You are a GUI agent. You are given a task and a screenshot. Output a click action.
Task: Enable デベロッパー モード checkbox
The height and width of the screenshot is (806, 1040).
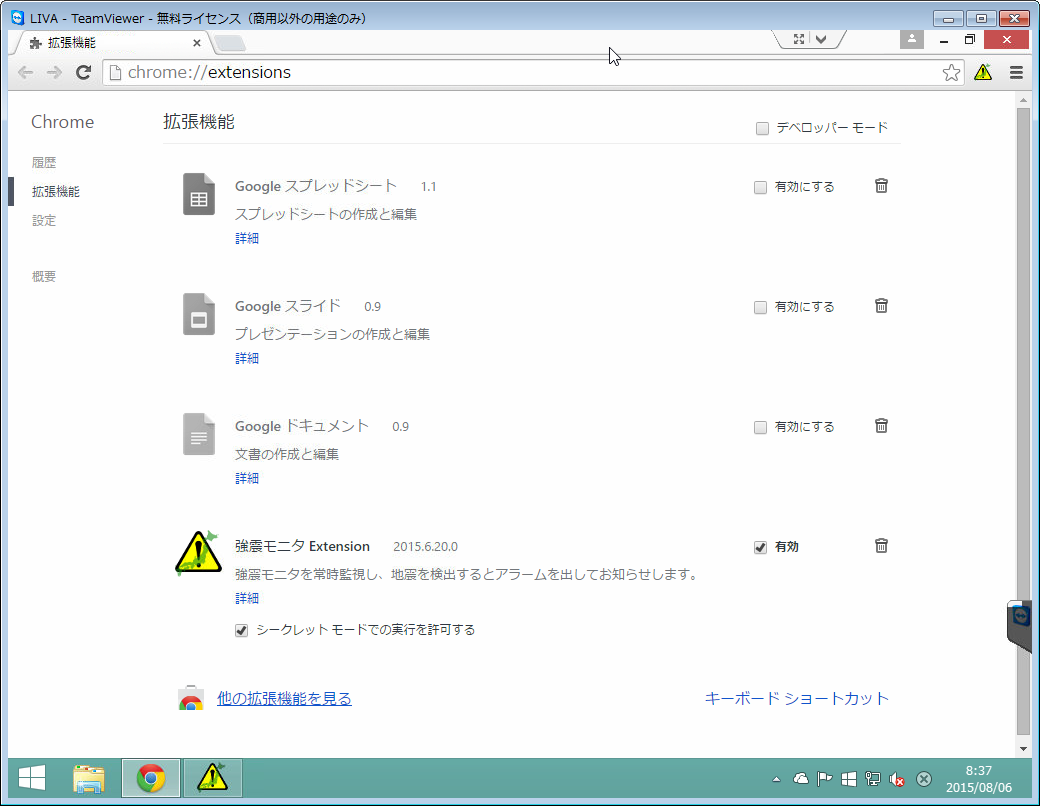pyautogui.click(x=762, y=128)
